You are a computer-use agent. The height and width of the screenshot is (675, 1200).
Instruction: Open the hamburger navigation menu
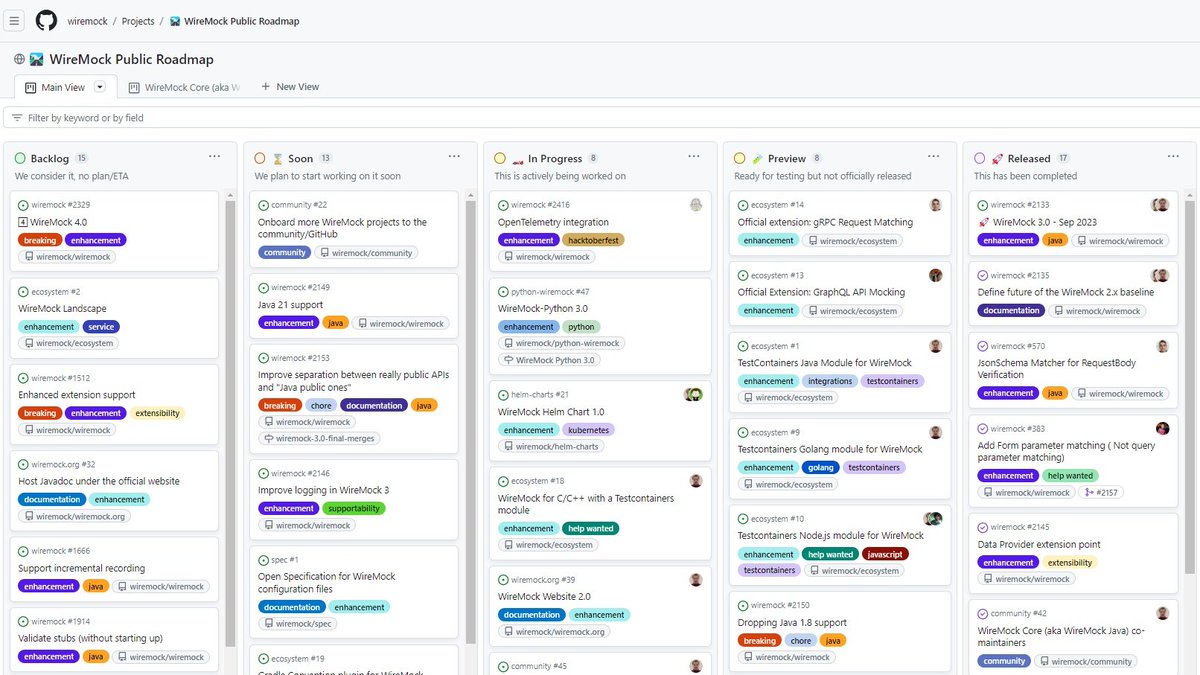tap(15, 20)
